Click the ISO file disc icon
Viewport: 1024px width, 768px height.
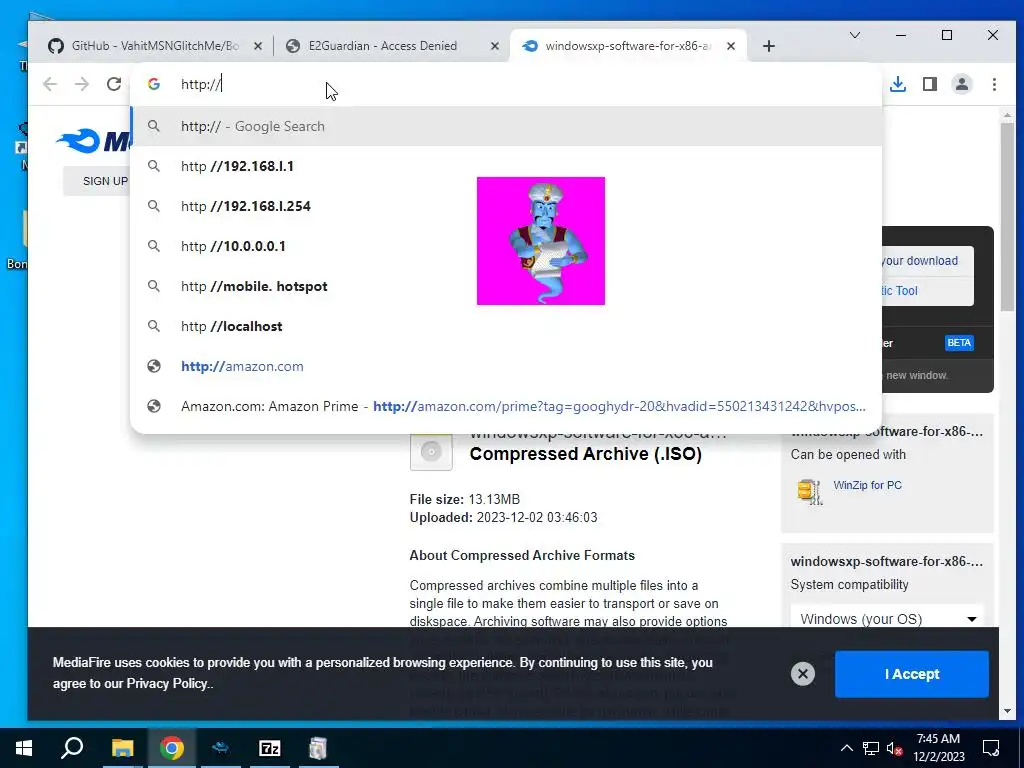click(431, 451)
